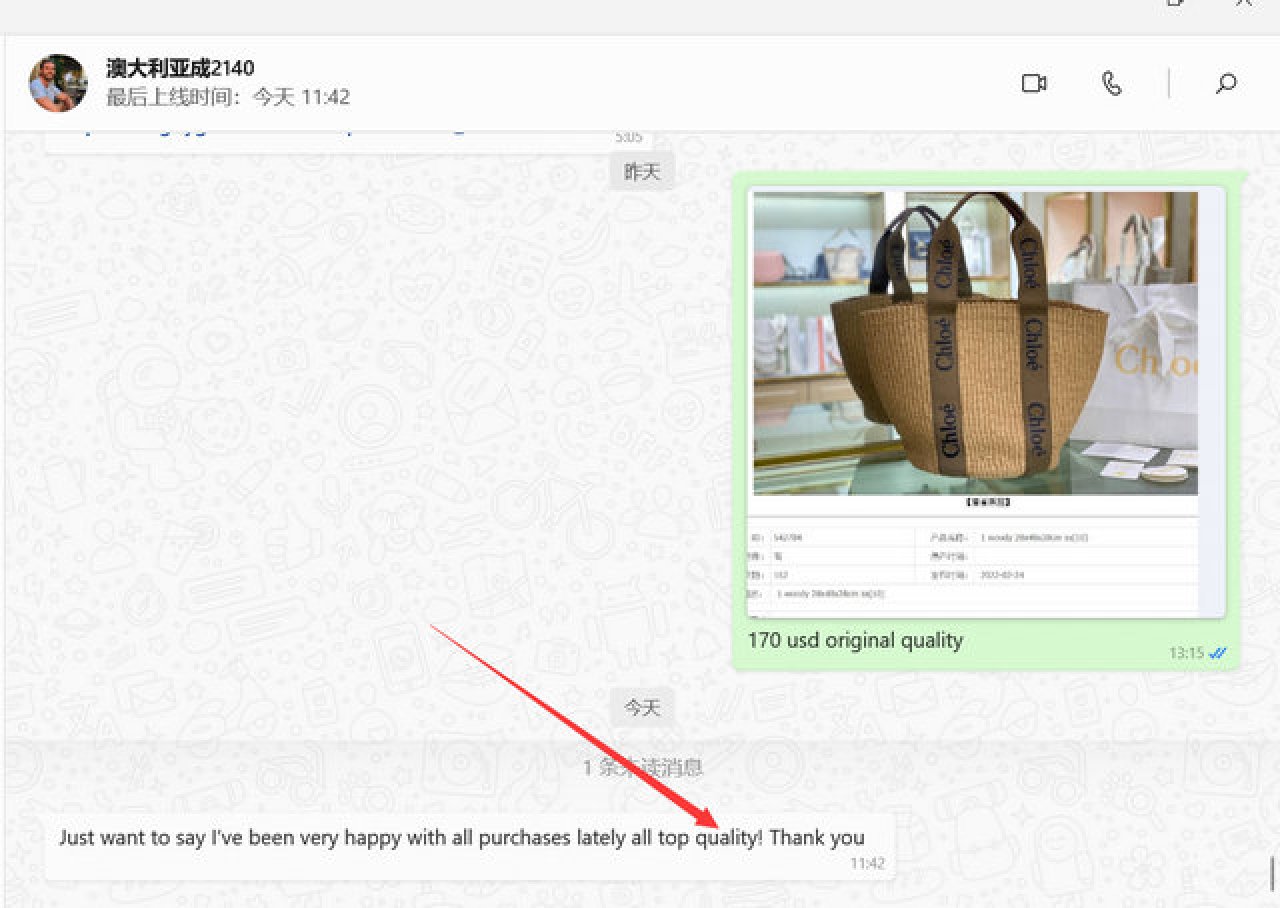
Task: Select the "Just want to say" incoming message
Action: 460,838
